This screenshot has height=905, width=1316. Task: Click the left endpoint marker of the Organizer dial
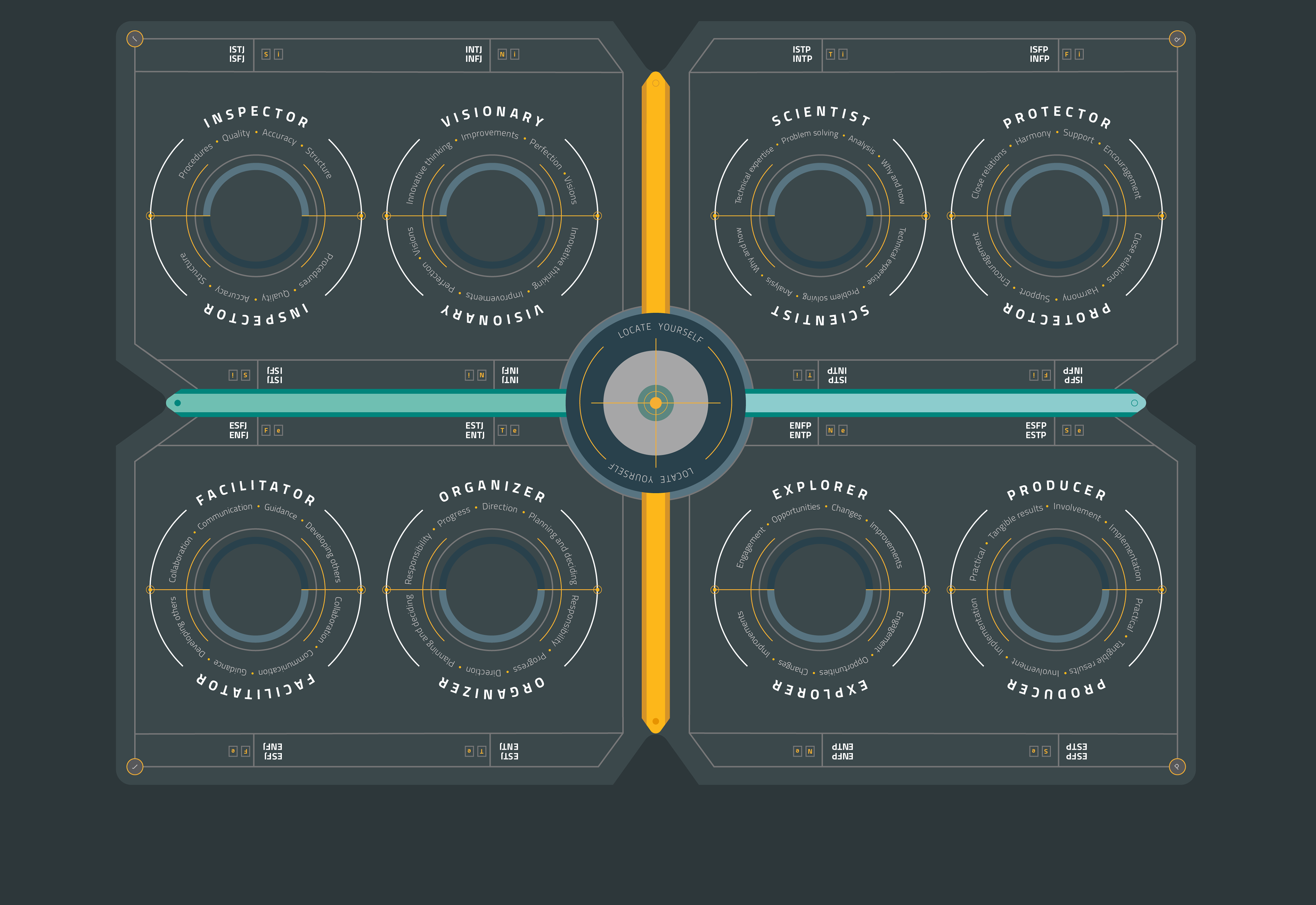click(387, 590)
